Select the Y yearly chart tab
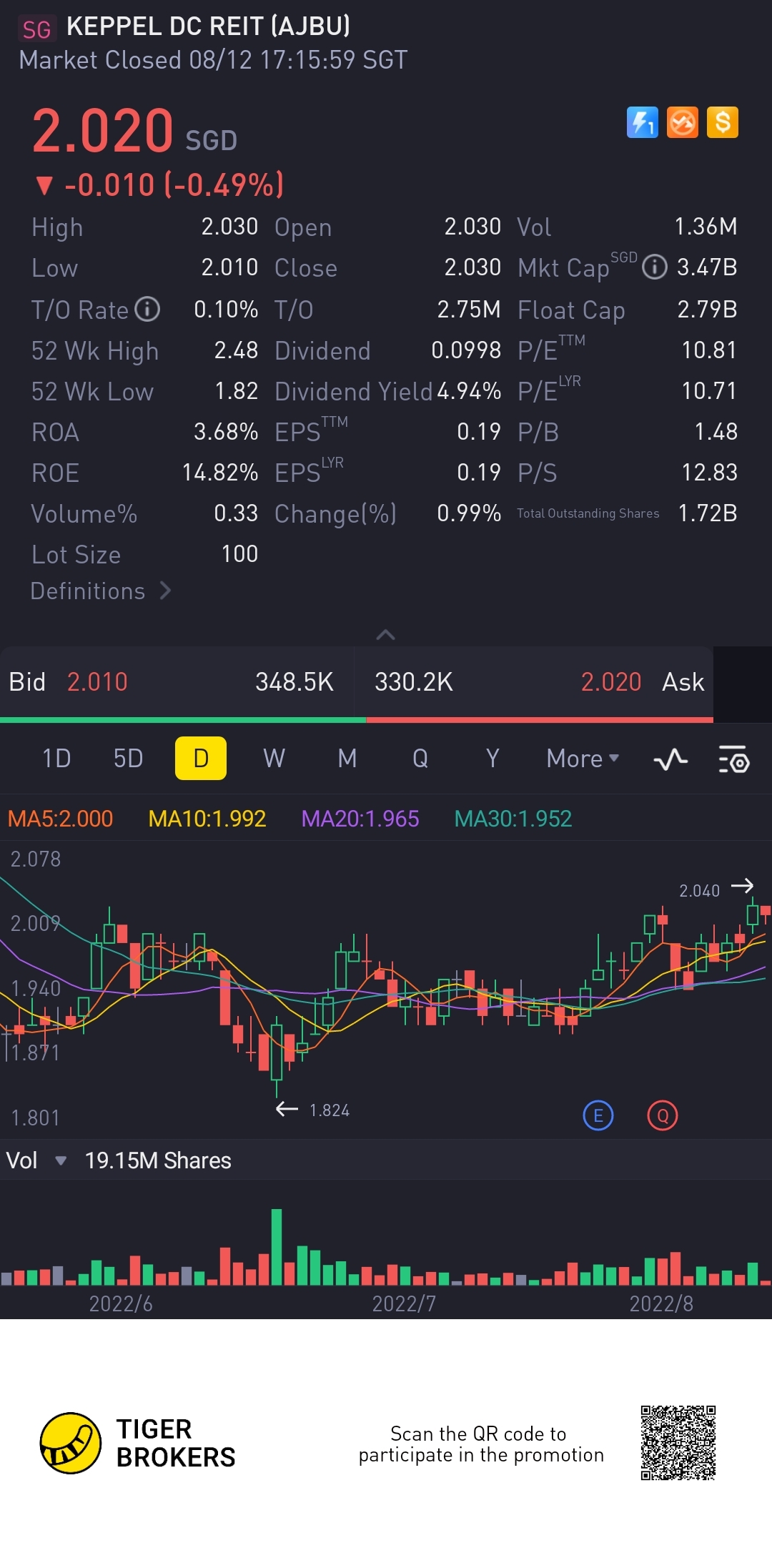Image resolution: width=772 pixels, height=1568 pixels. click(493, 759)
